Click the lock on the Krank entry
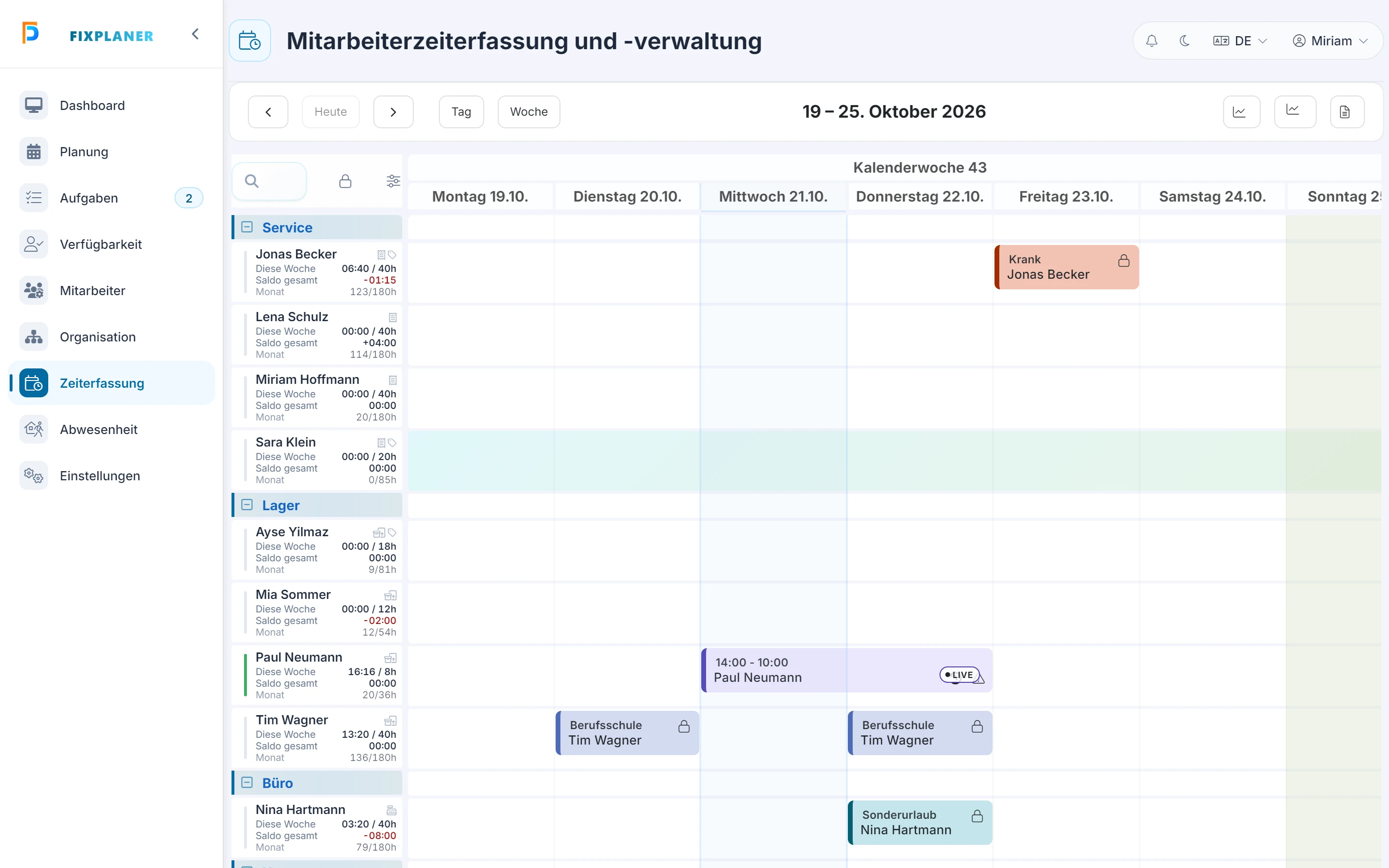 coord(1123,261)
